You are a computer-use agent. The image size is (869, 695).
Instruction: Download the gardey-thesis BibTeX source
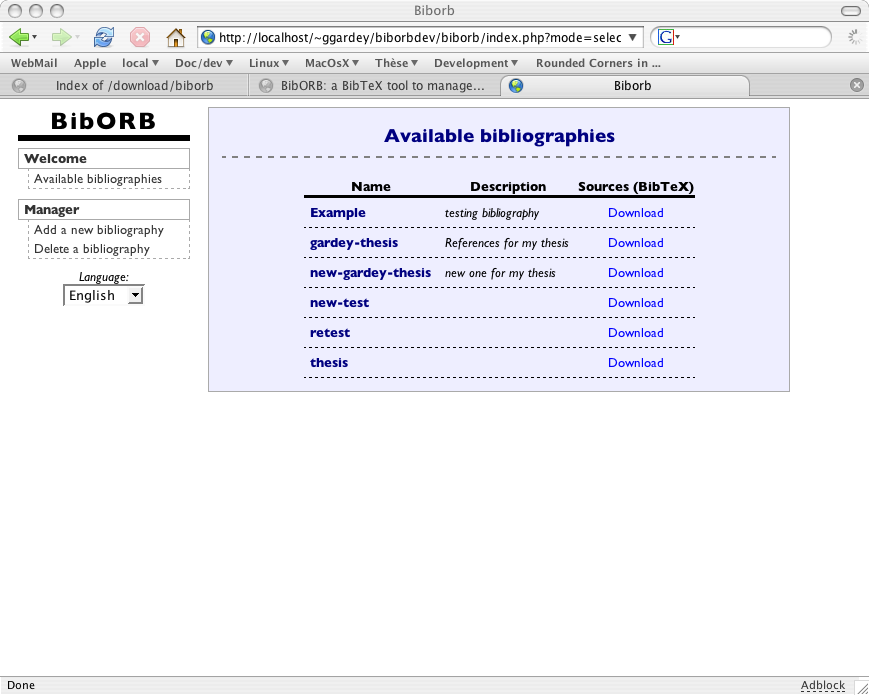(x=635, y=243)
